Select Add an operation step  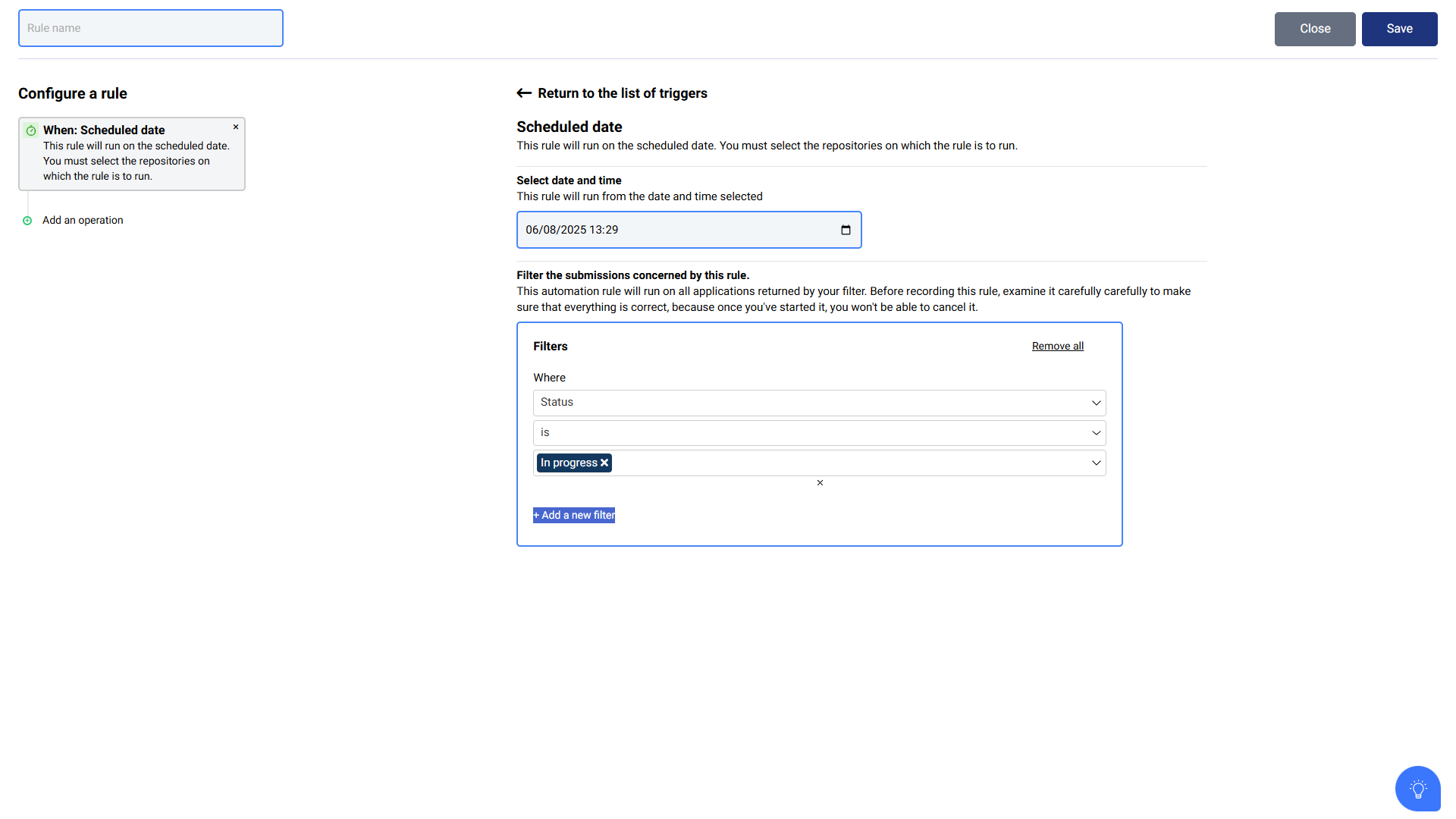pos(83,221)
